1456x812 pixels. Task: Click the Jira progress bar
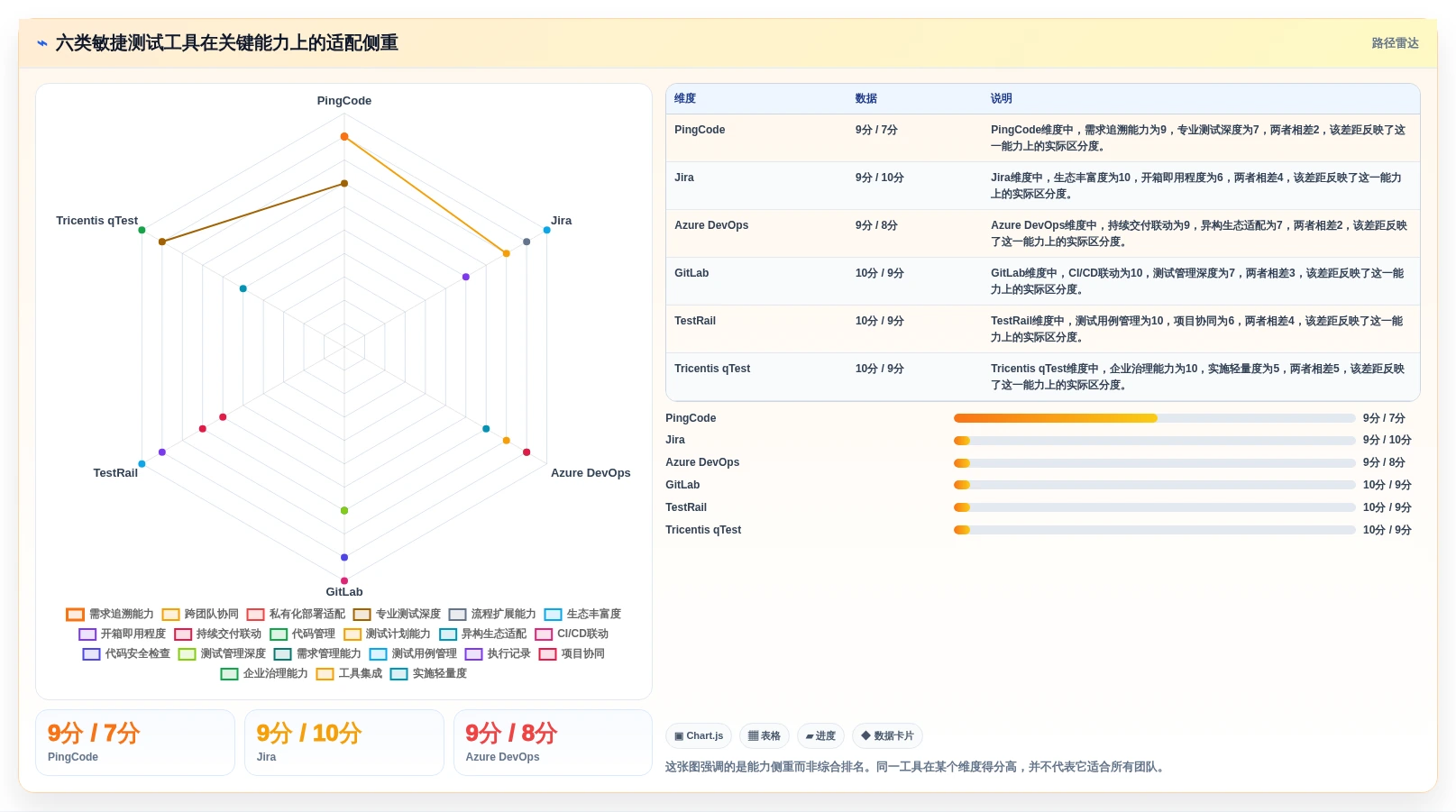(1155, 441)
